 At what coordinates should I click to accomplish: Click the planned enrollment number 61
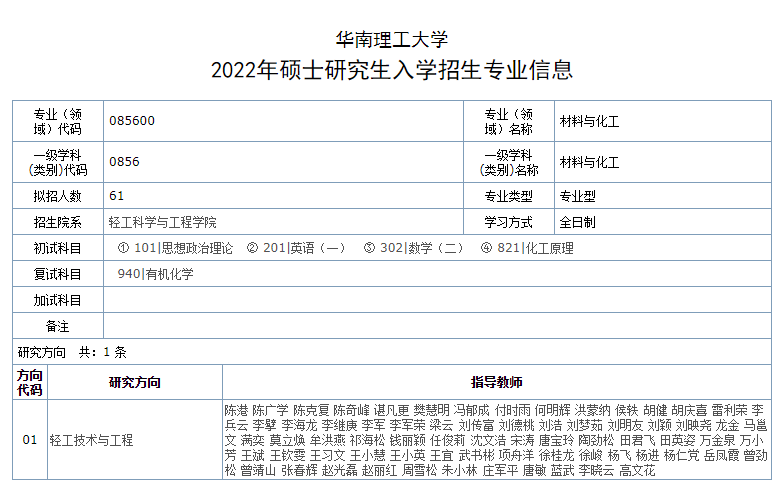tap(117, 195)
